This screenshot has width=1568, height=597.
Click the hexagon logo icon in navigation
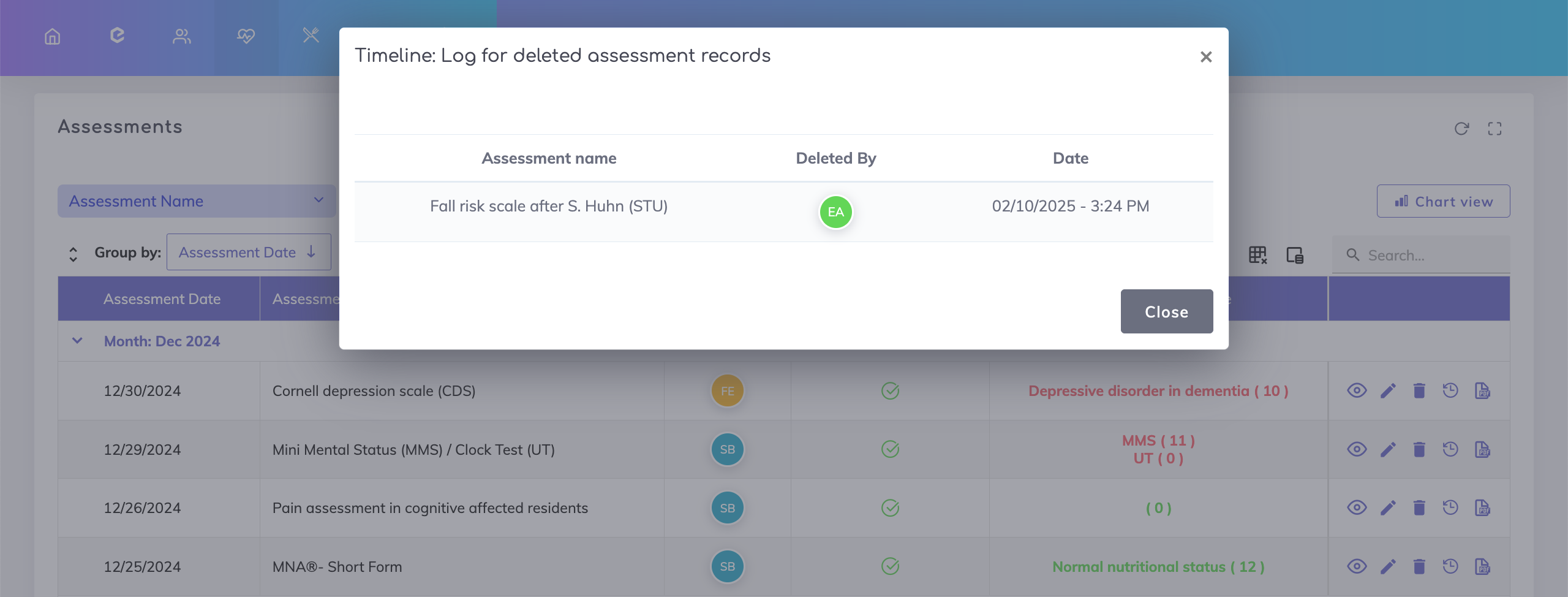[117, 36]
